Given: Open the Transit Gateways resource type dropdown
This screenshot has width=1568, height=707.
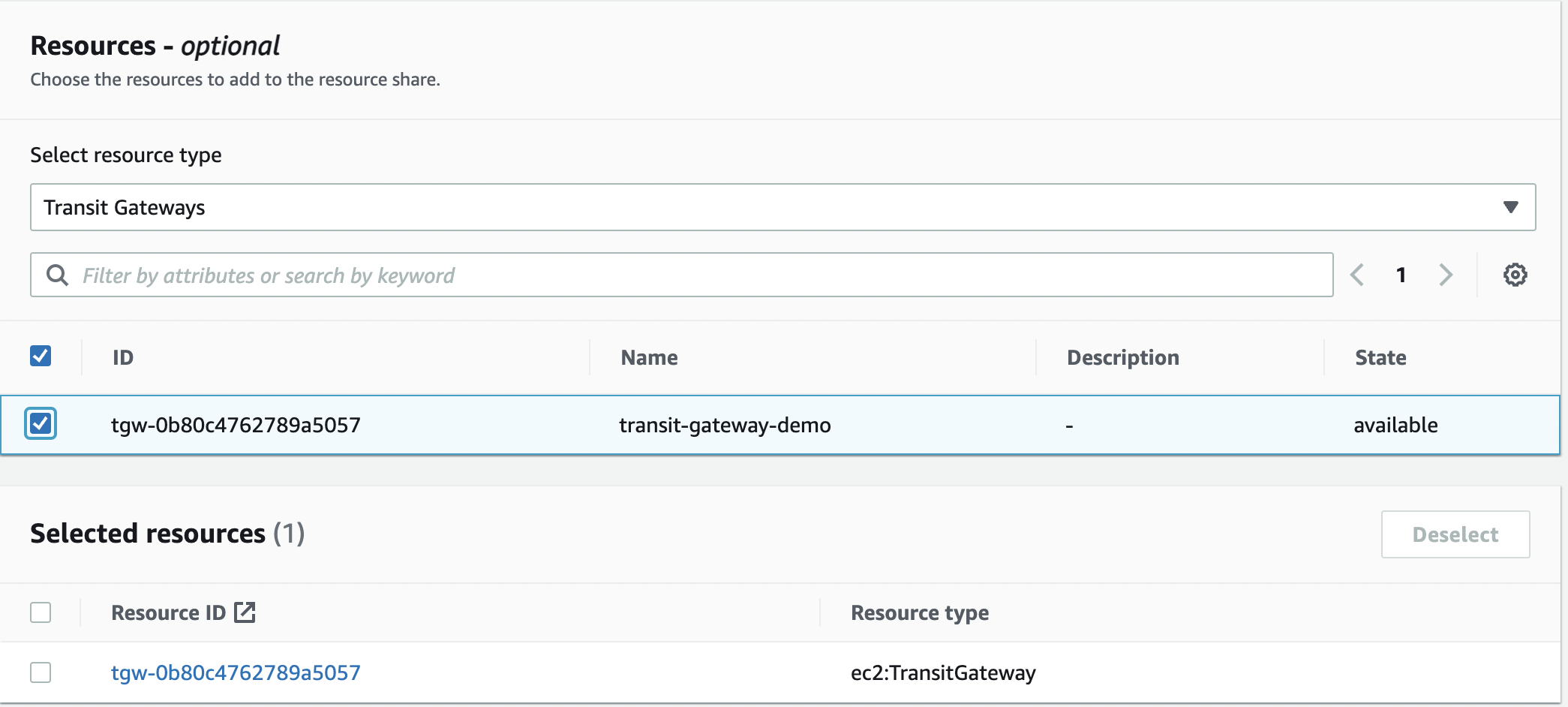Looking at the screenshot, I should (782, 207).
